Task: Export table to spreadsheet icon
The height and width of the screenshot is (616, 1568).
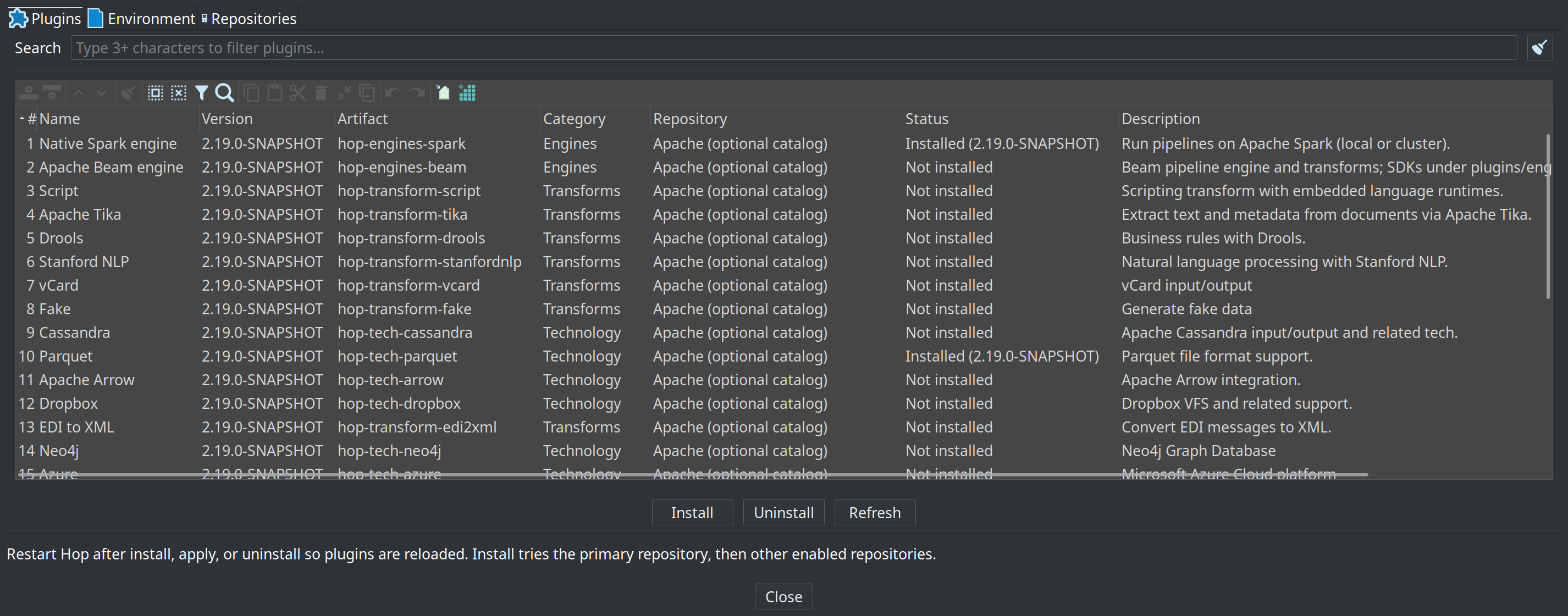Action: pyautogui.click(x=444, y=93)
